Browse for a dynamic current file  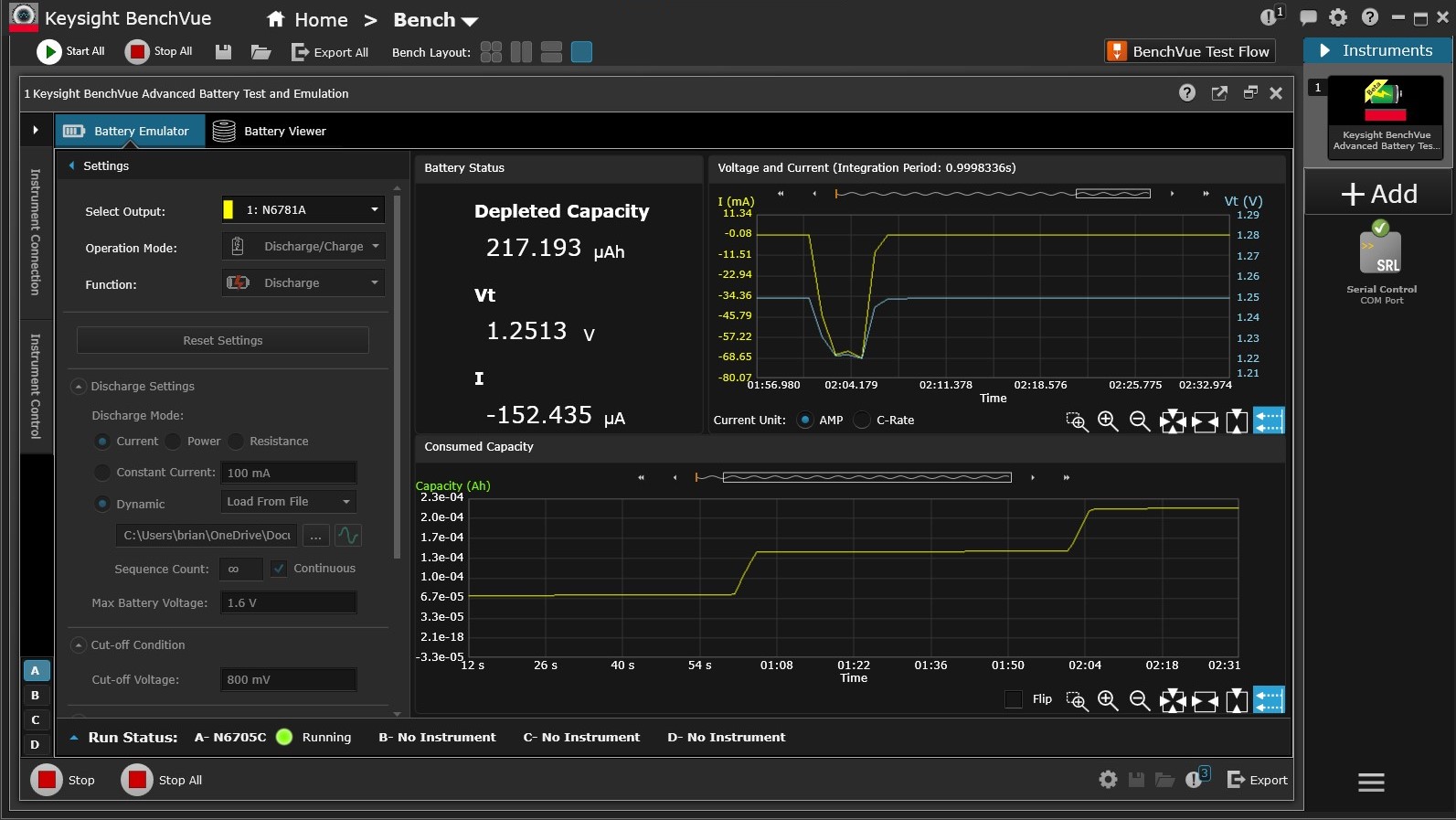pyautogui.click(x=315, y=535)
